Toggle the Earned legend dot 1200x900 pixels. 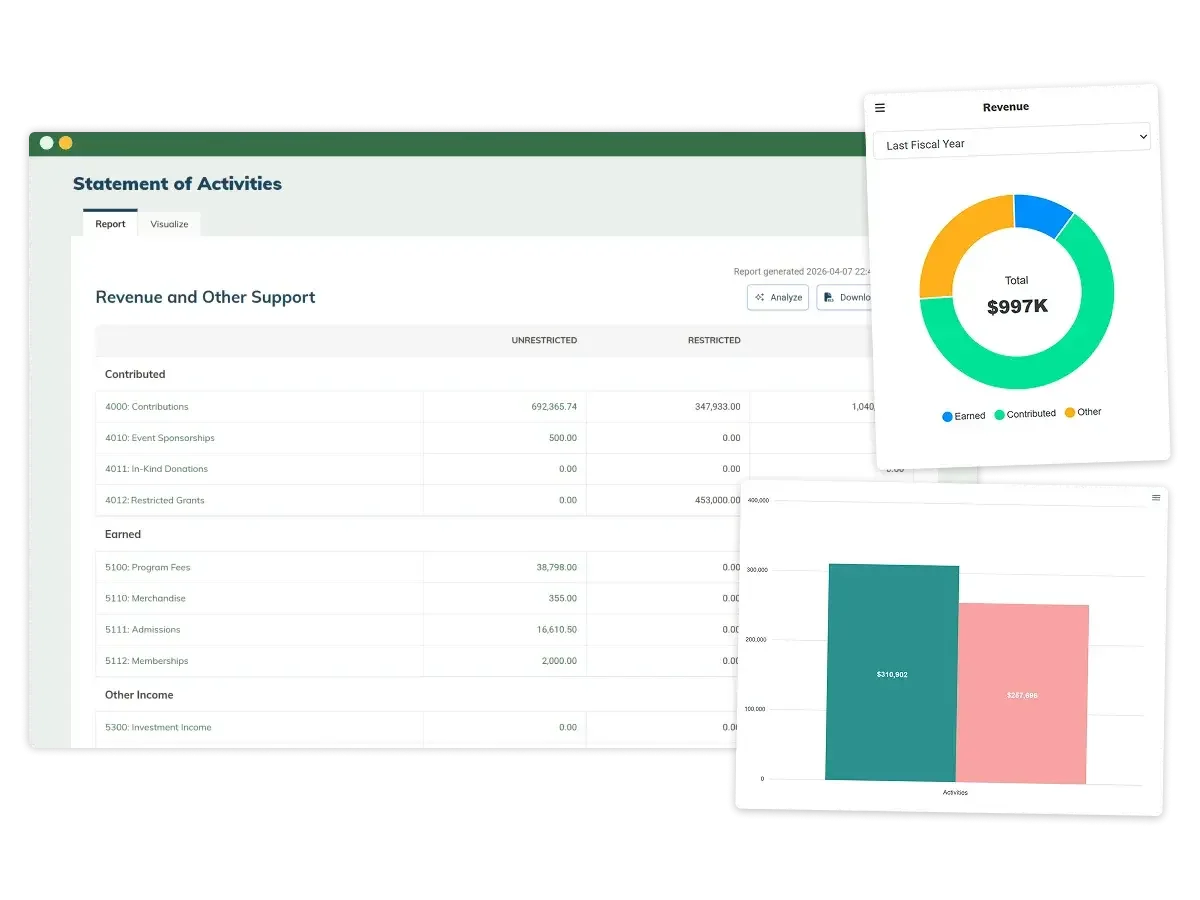pos(947,416)
